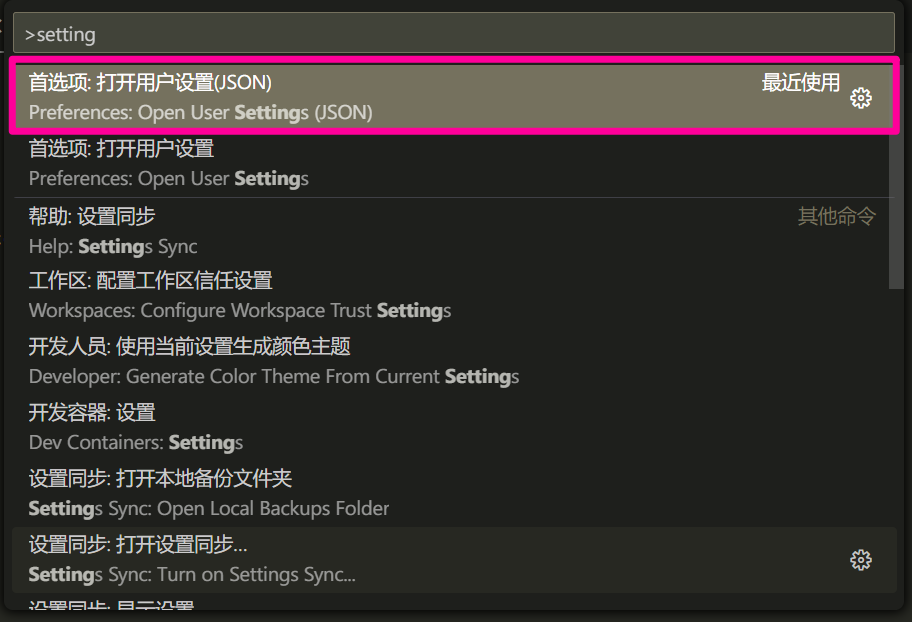
Task: Click the 设置同步: 打开本地备份文件夹 title
Action: [x=160, y=478]
